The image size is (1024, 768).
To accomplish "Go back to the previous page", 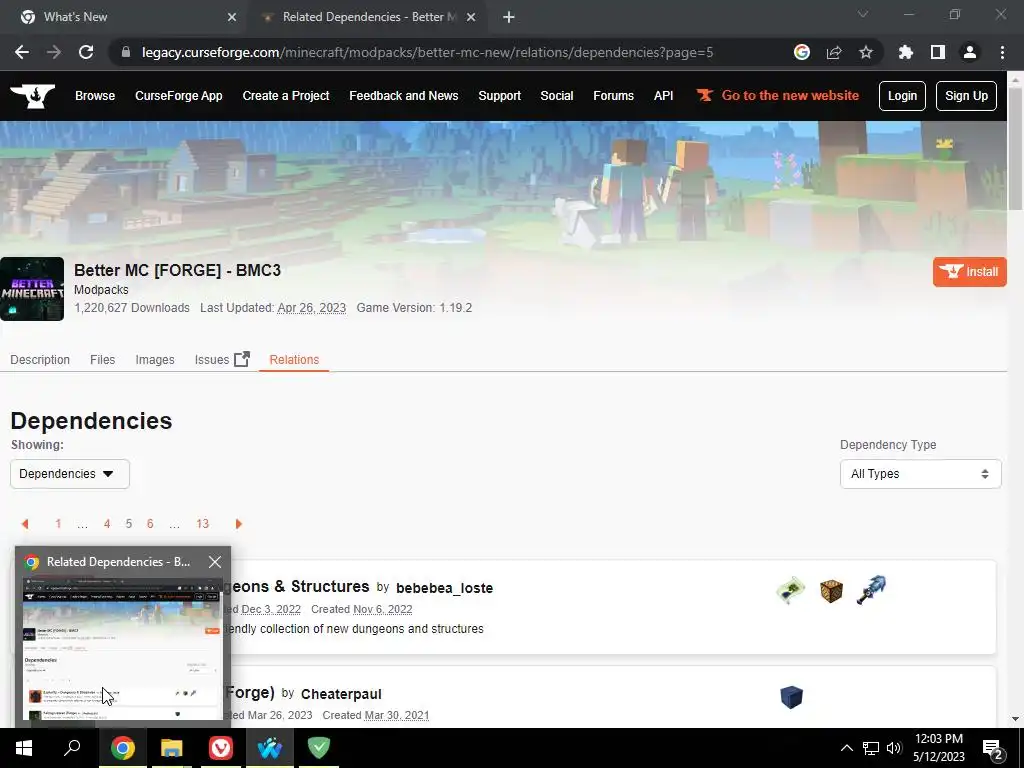I will point(22,52).
